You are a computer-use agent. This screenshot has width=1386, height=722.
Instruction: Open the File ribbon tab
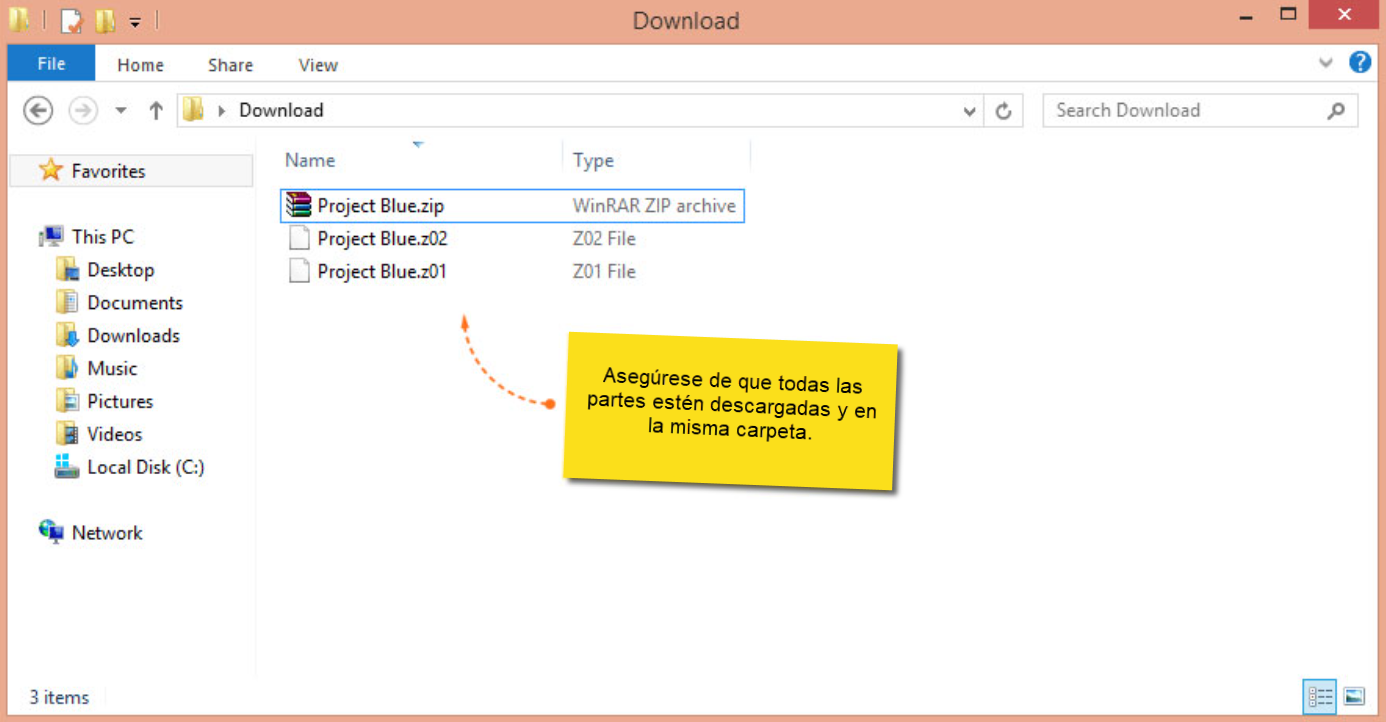[51, 64]
